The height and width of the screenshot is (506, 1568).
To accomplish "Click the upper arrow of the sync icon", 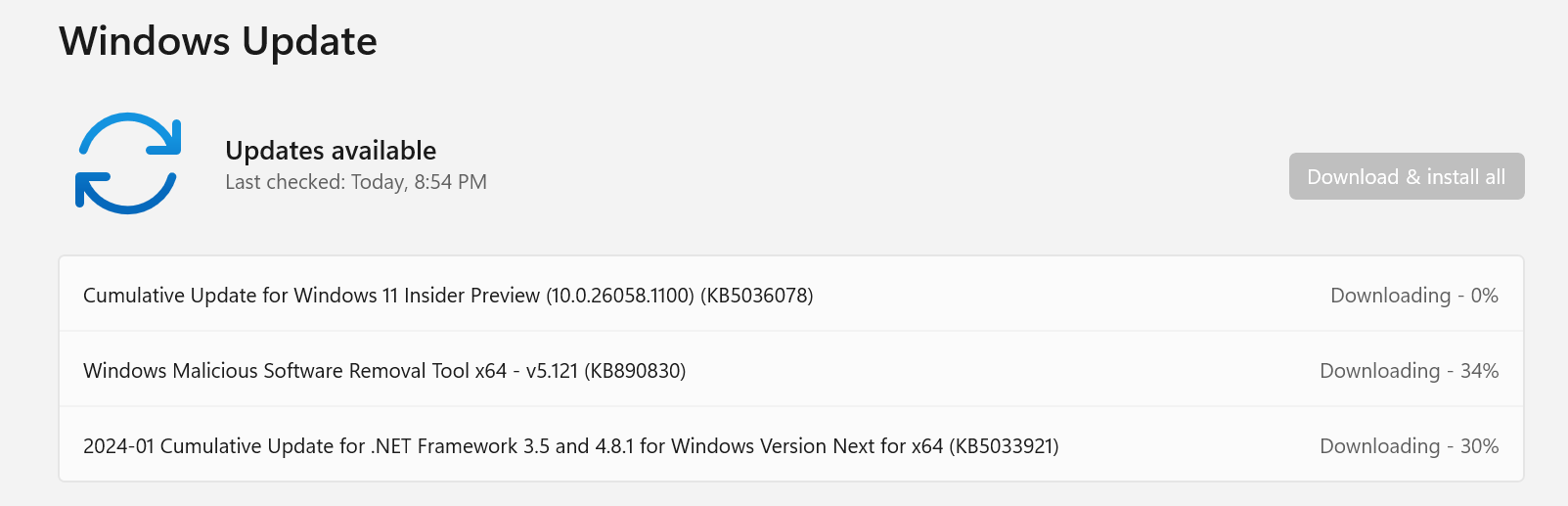I will click(131, 134).
